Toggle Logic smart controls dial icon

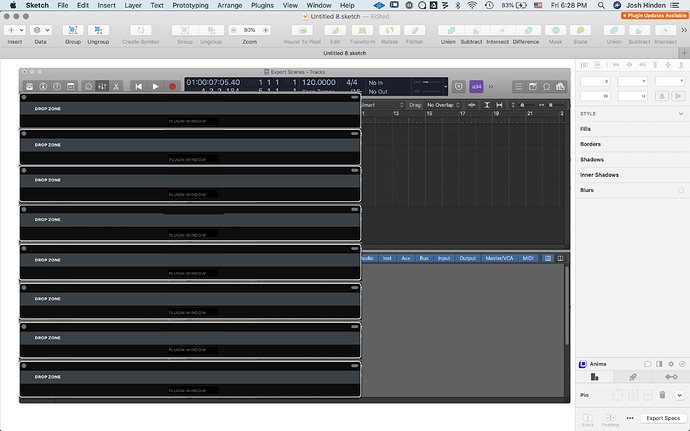[88, 87]
